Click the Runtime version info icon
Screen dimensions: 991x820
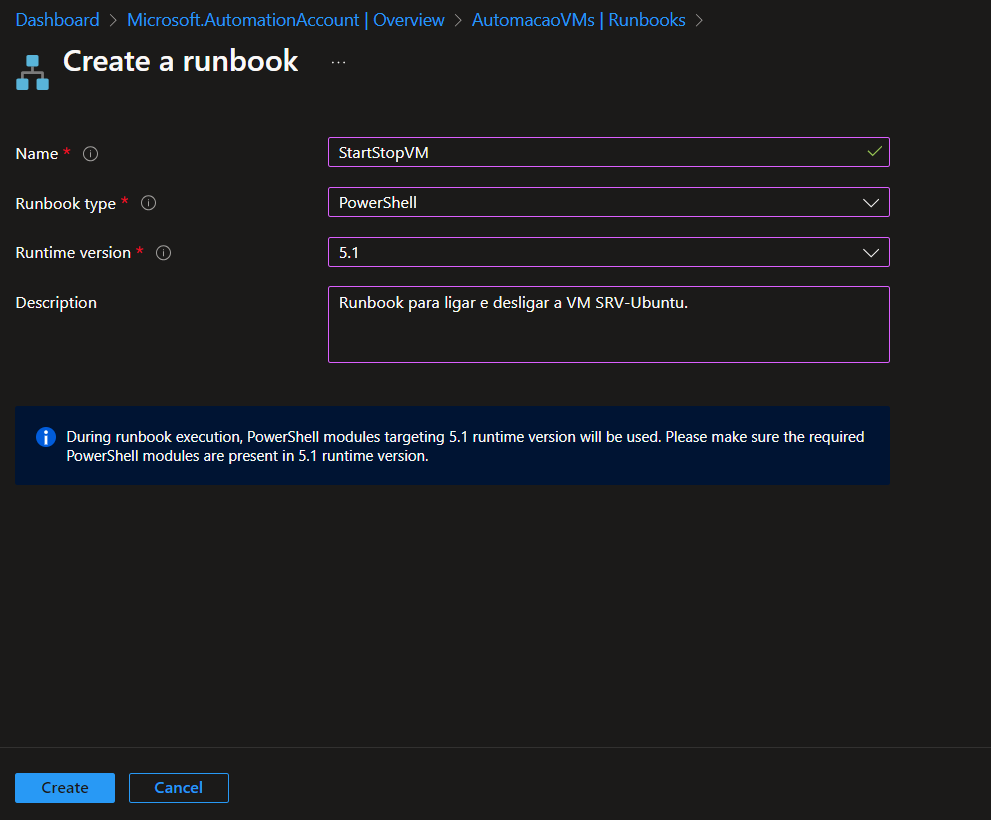click(164, 253)
